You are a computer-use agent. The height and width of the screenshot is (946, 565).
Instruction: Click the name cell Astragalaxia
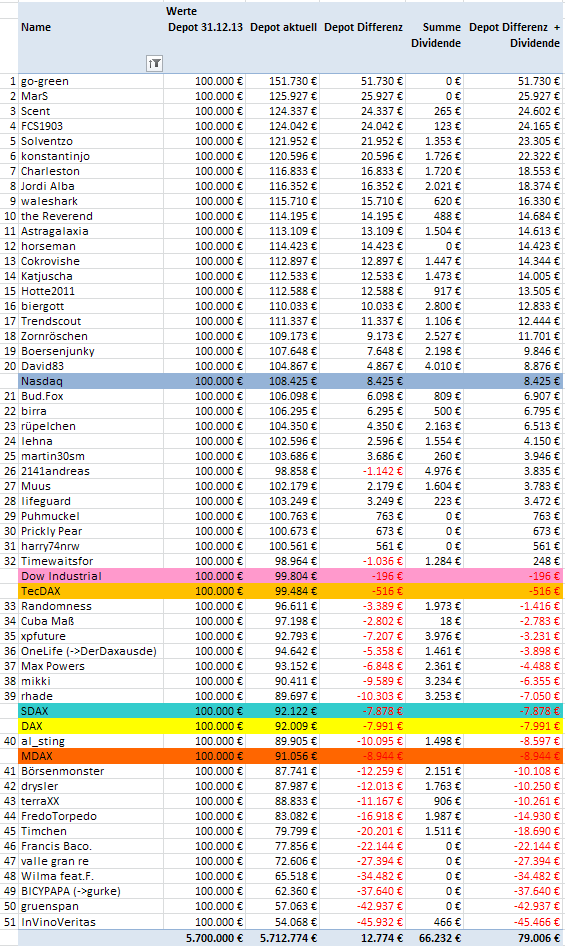tap(55, 231)
